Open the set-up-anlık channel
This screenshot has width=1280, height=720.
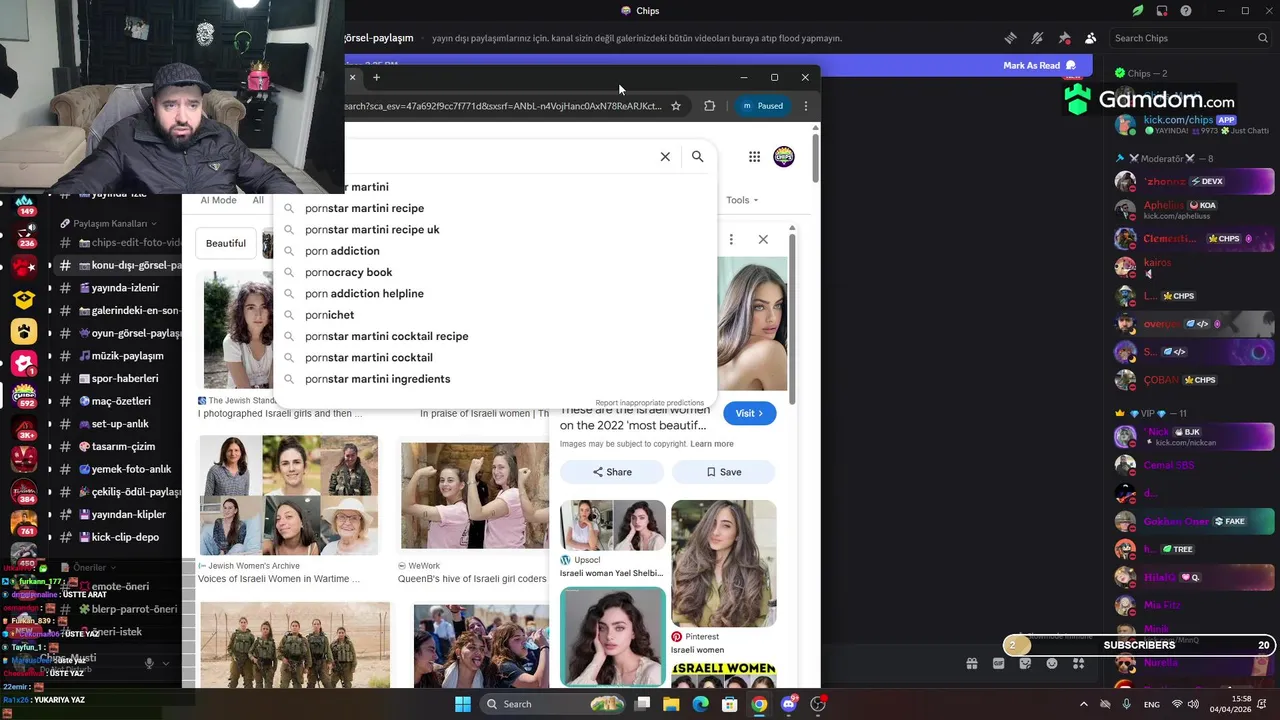pos(120,424)
